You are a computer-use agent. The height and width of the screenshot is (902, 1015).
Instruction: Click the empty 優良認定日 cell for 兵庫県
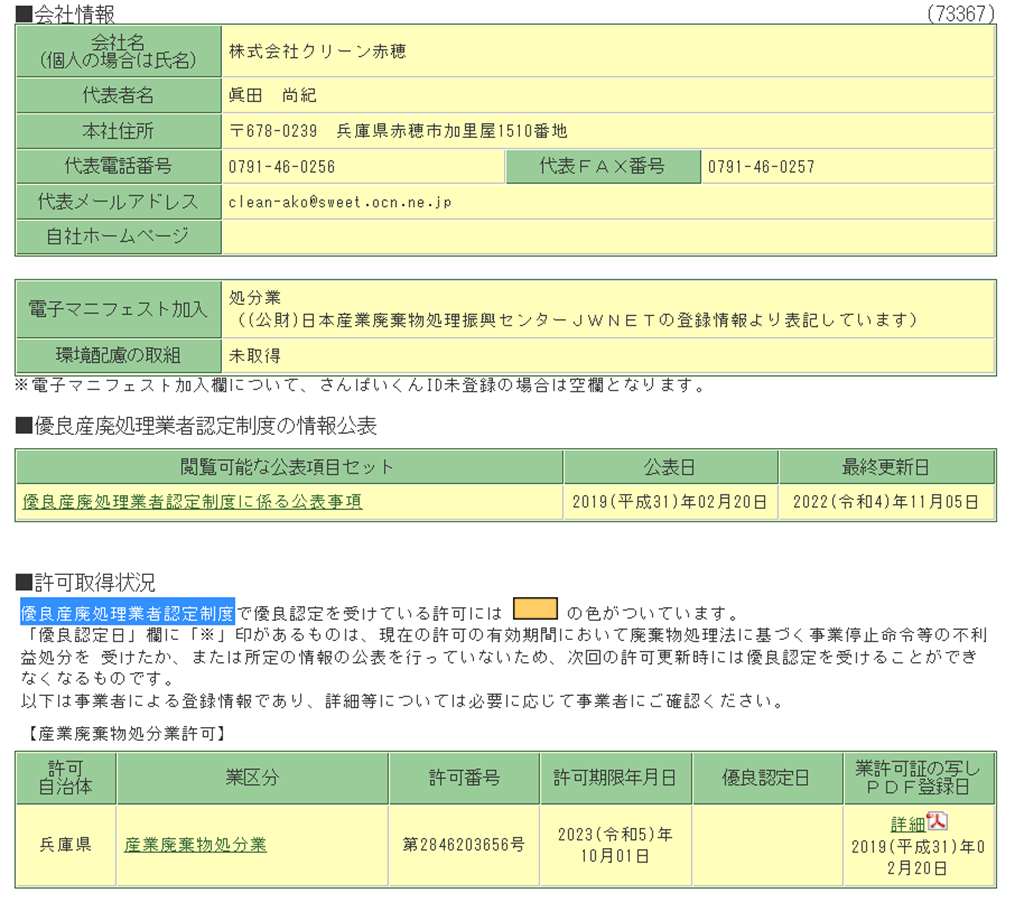click(x=767, y=845)
